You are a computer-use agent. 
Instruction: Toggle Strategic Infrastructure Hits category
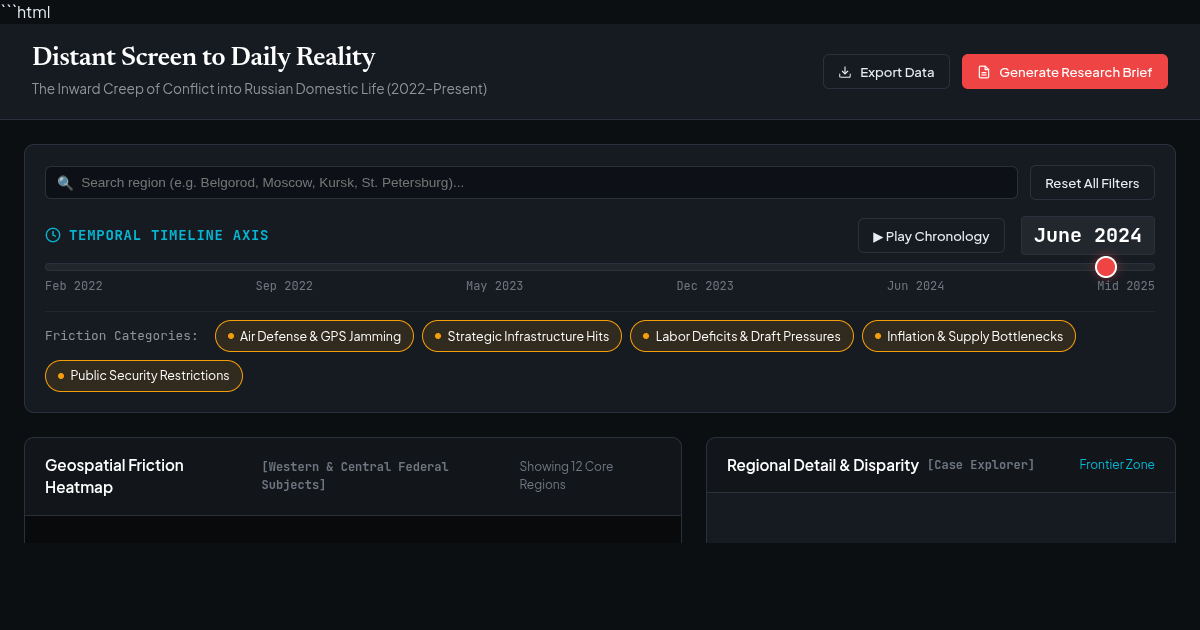pyautogui.click(x=522, y=336)
